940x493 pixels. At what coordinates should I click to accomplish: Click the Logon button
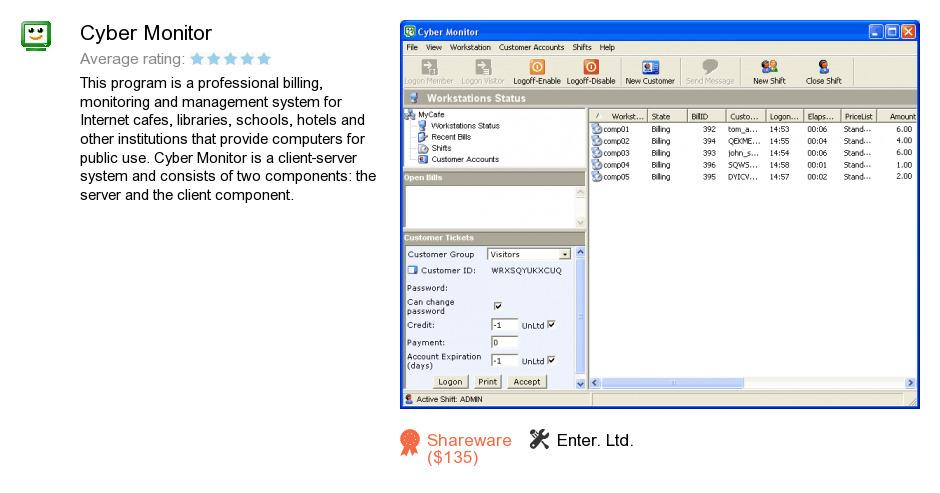(x=450, y=381)
